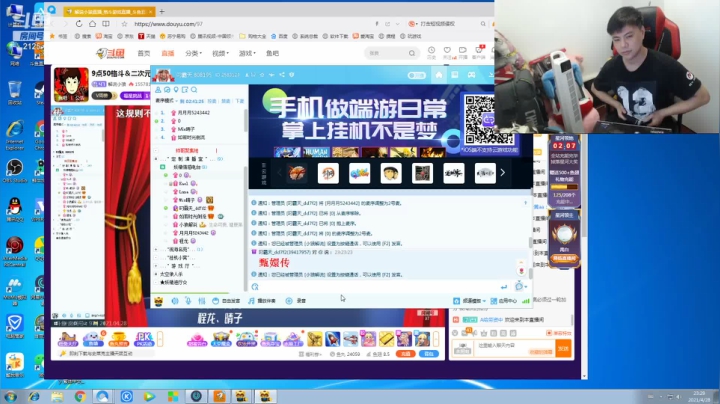Open 应用中心 in YY bottom bar

tap(503, 301)
